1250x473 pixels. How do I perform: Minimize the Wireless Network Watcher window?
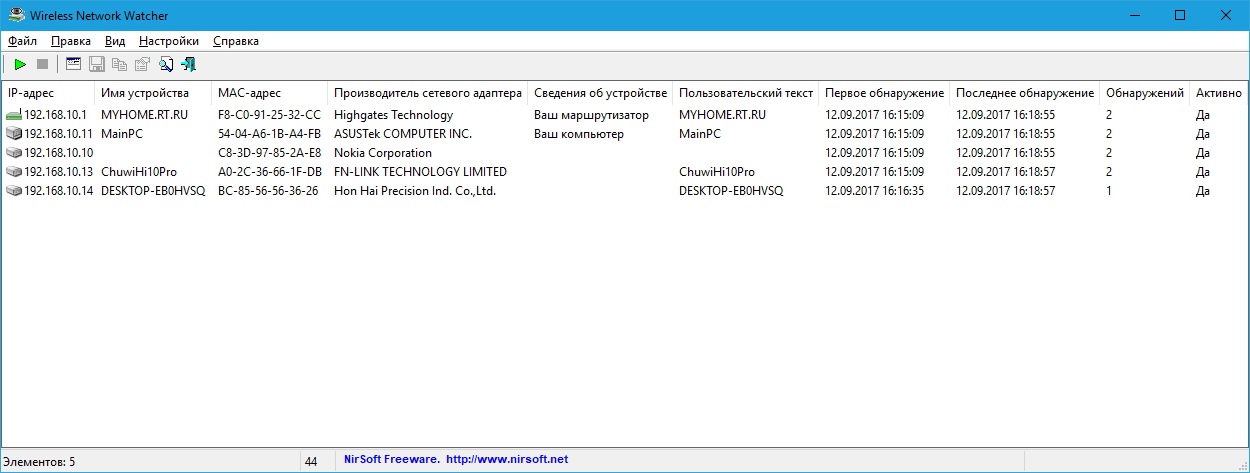pyautogui.click(x=1134, y=15)
